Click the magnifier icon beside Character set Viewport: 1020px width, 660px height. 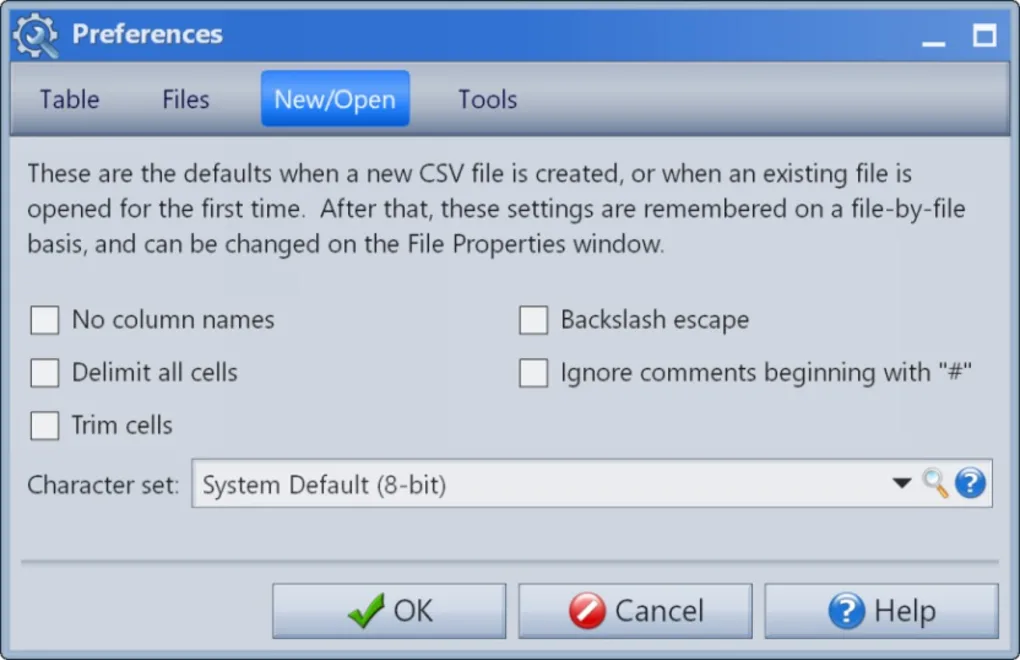pyautogui.click(x=935, y=484)
